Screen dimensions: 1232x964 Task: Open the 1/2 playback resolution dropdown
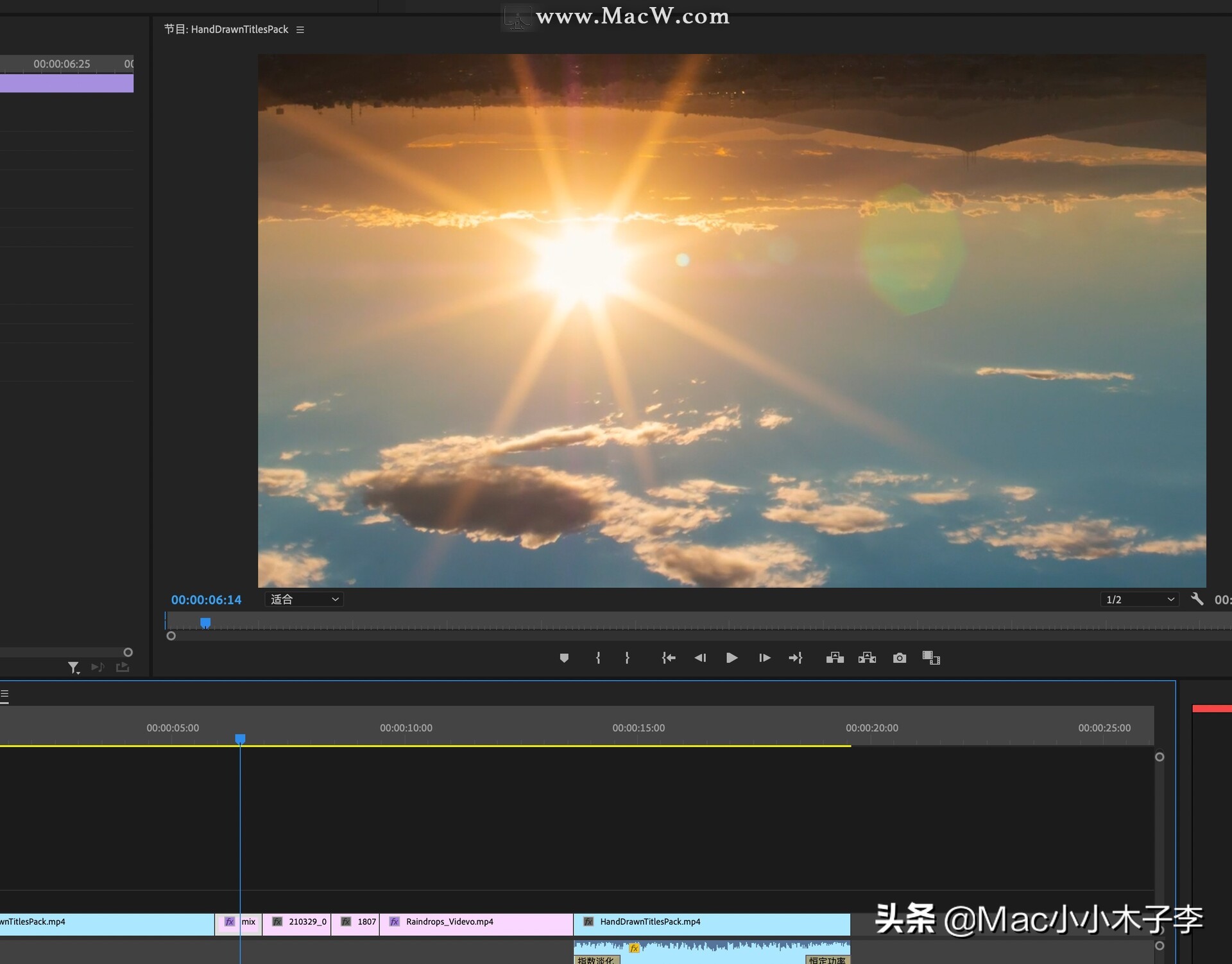[1139, 599]
